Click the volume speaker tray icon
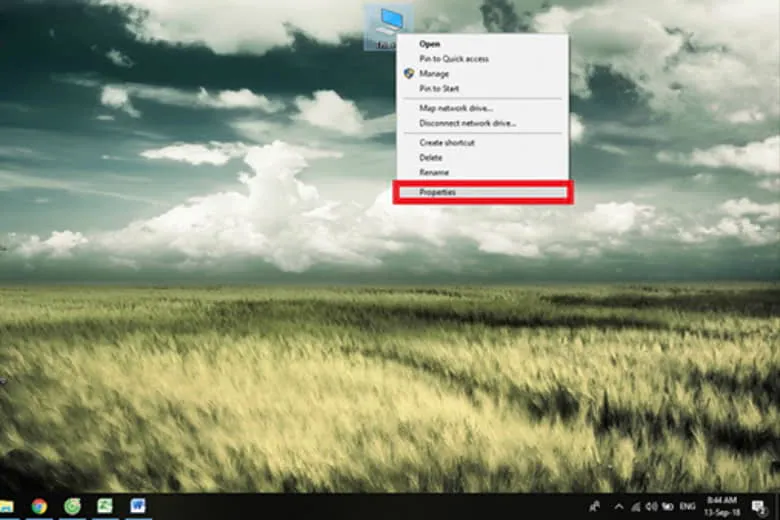780x520 pixels. (652, 507)
